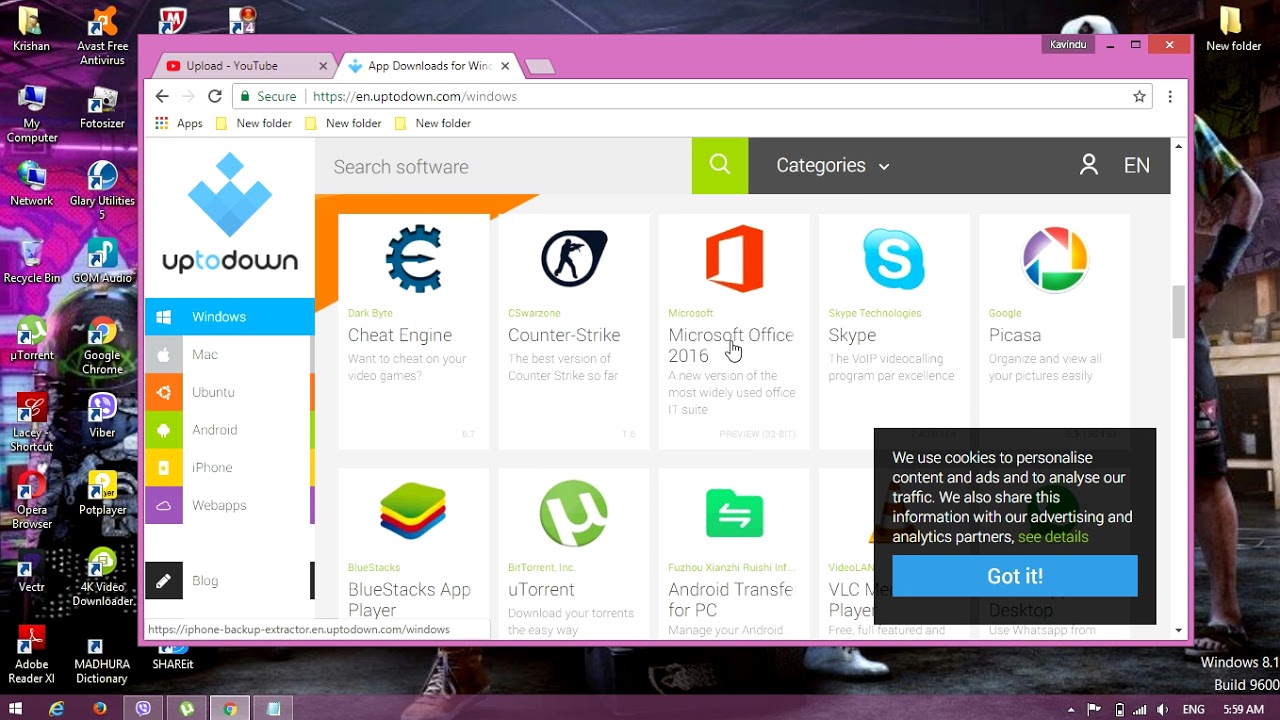1280x720 pixels.
Task: Select Windows in the platform sidebar
Action: click(x=230, y=316)
